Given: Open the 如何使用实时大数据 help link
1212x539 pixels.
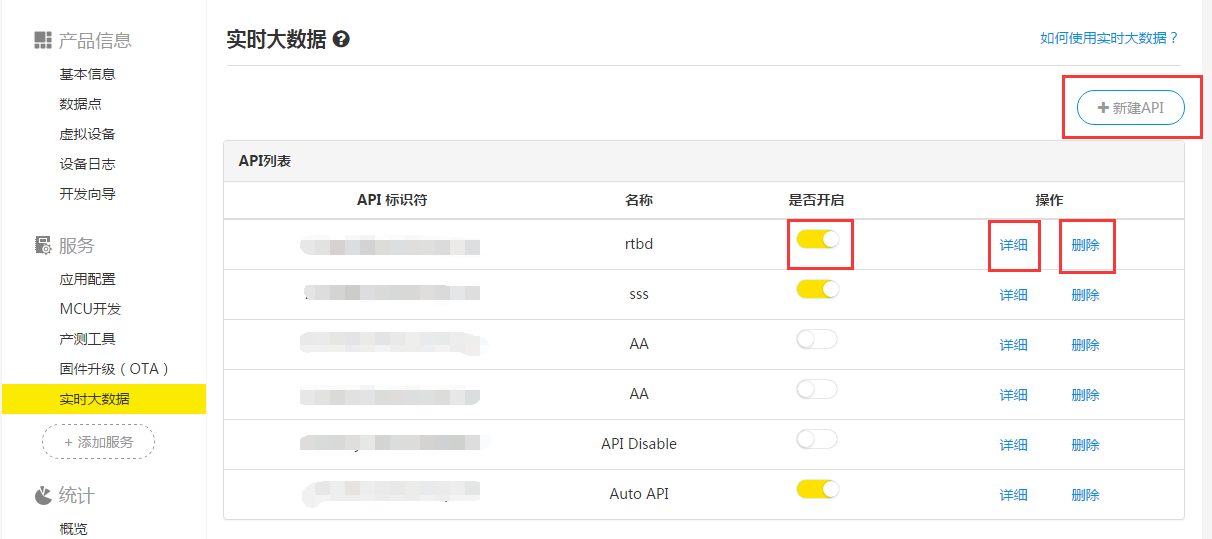Looking at the screenshot, I should [x=1109, y=38].
